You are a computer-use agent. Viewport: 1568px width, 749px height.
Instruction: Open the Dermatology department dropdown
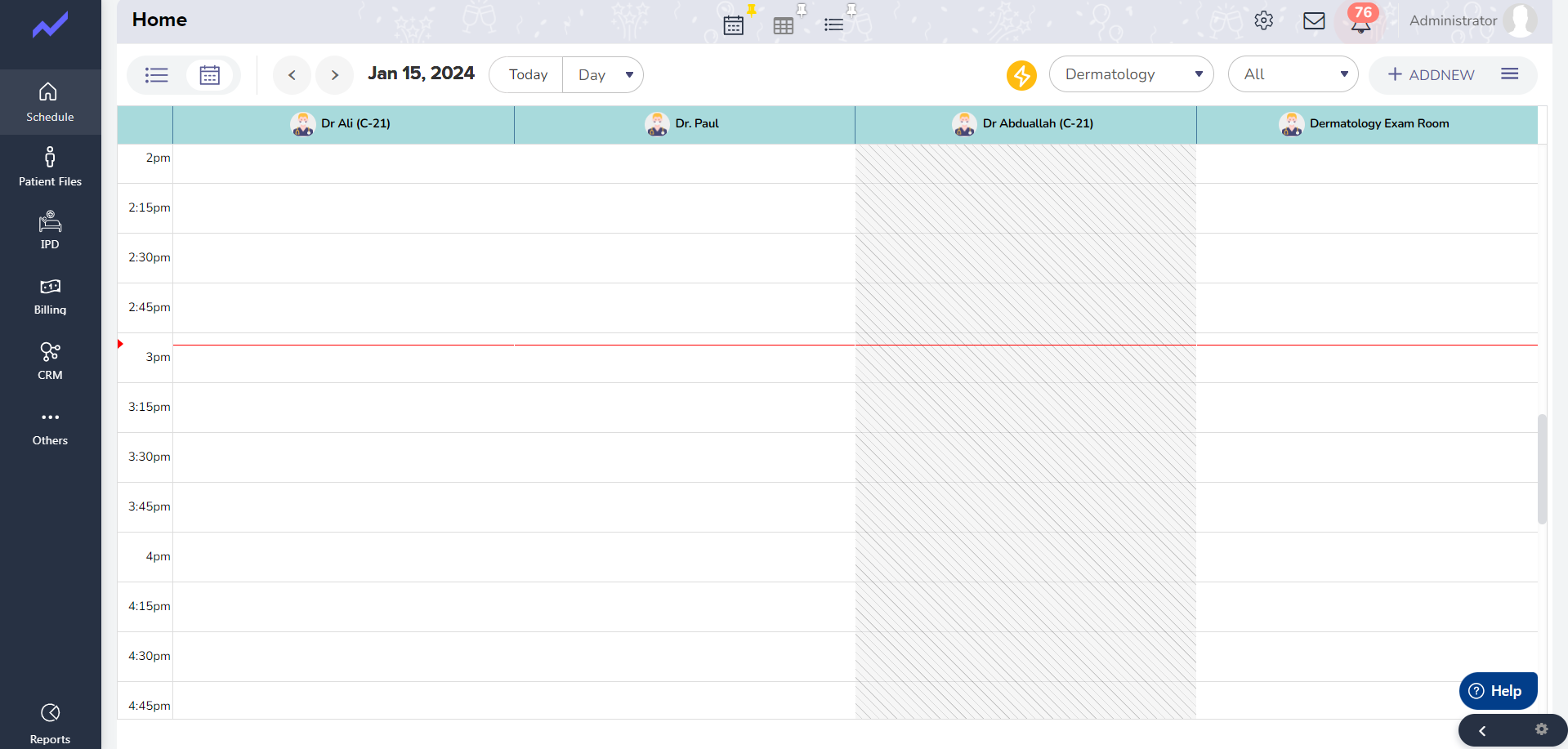[1131, 74]
